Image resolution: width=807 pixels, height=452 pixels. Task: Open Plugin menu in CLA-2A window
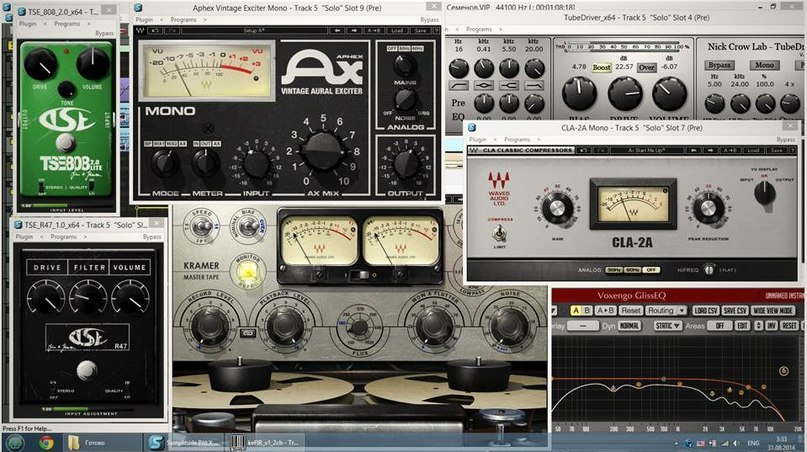(477, 140)
